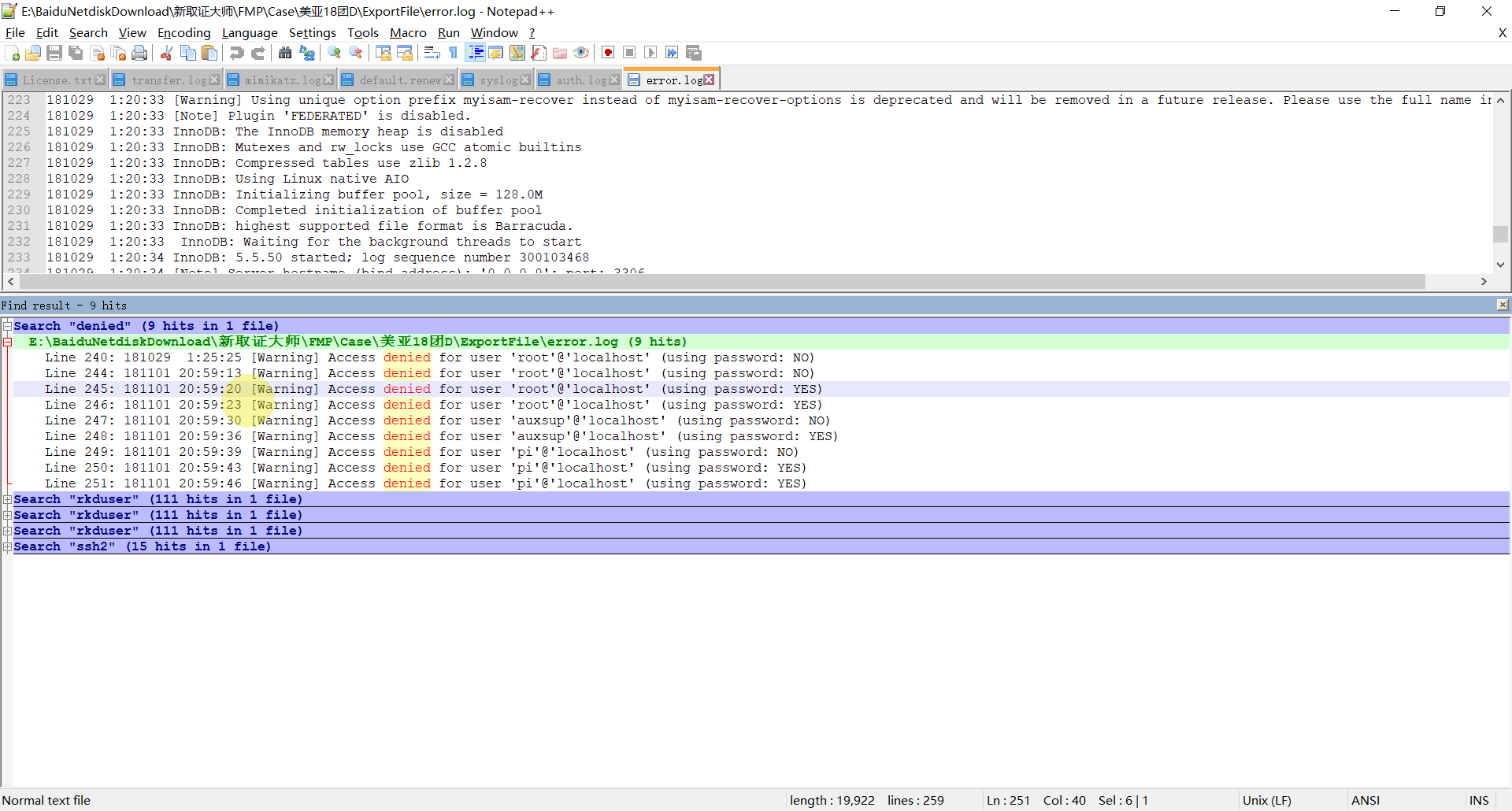Play back the recorded macro
Screen dimensions: 1512x811
[x=650, y=53]
